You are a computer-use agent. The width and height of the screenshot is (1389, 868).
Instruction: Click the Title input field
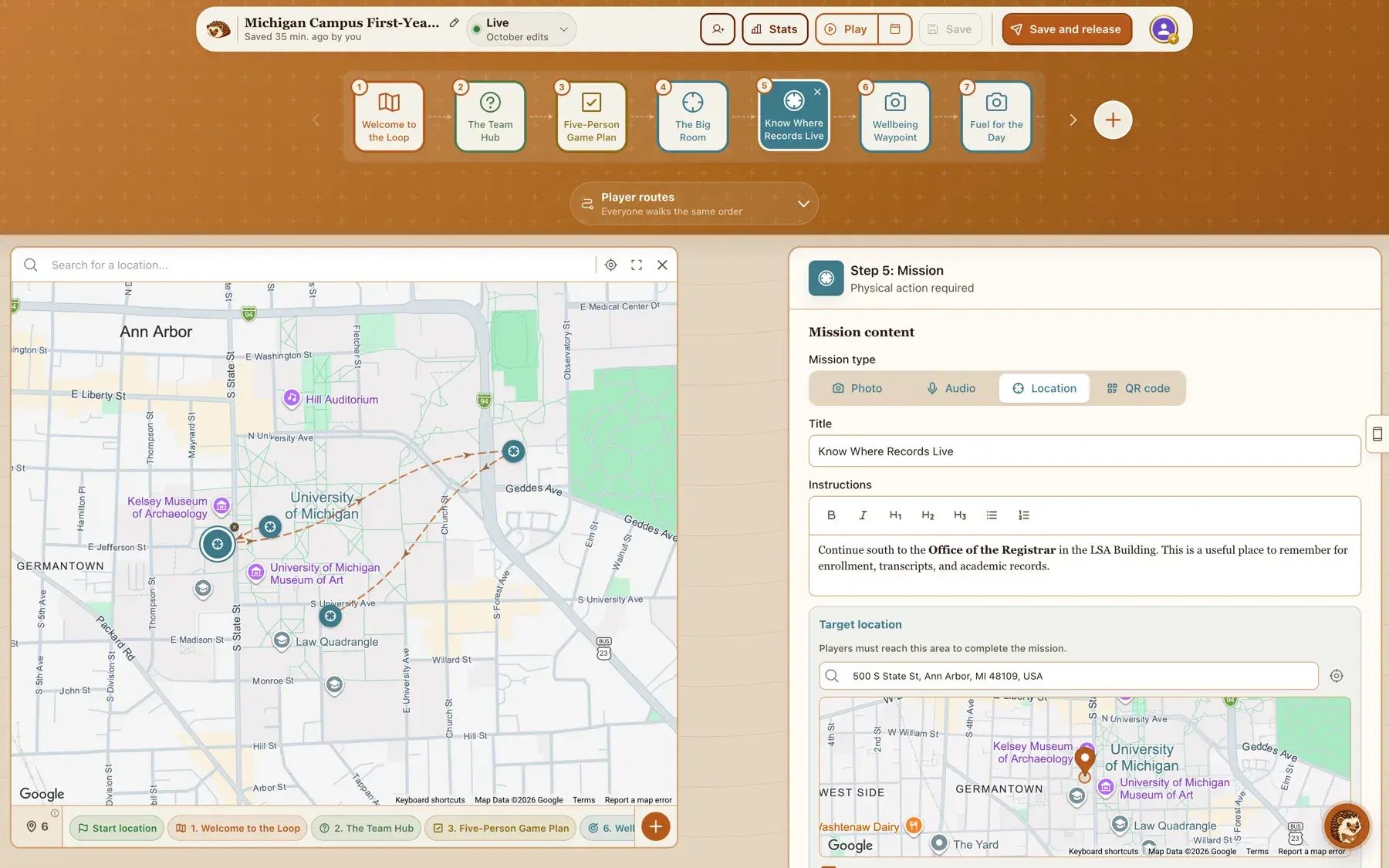[1084, 451]
